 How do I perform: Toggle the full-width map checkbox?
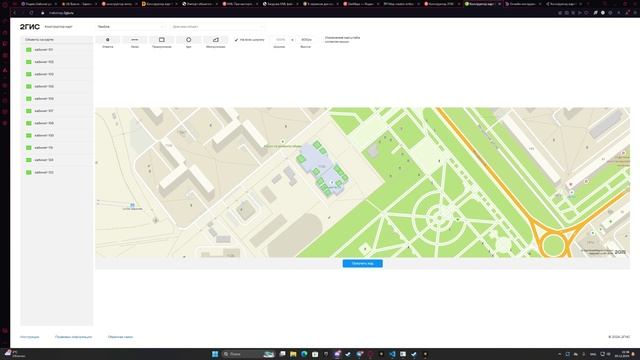click(x=236, y=40)
